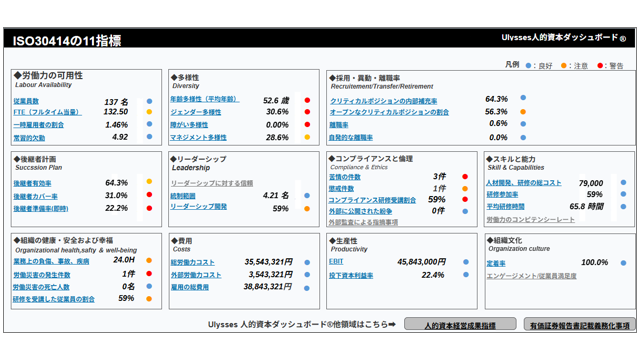Open the オープンなクリティカルポジションの割合 link
Screen dimensions: 640x360
[389, 112]
